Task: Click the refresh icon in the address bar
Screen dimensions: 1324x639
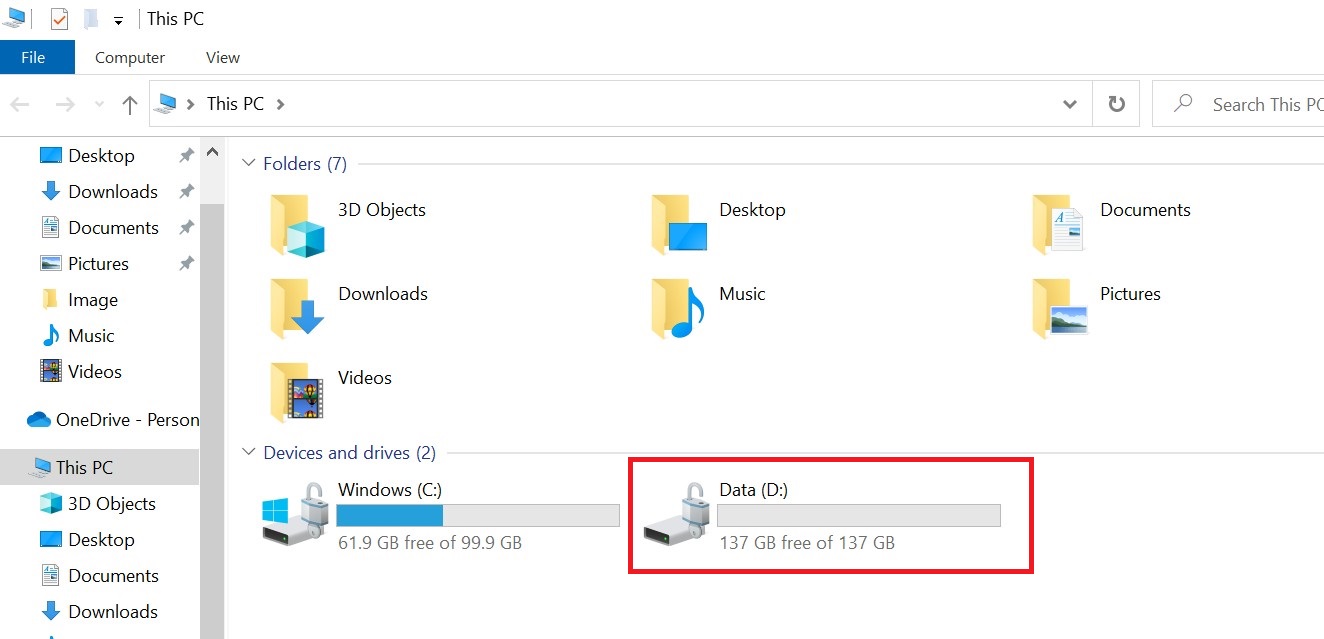Action: pyautogui.click(x=1115, y=103)
